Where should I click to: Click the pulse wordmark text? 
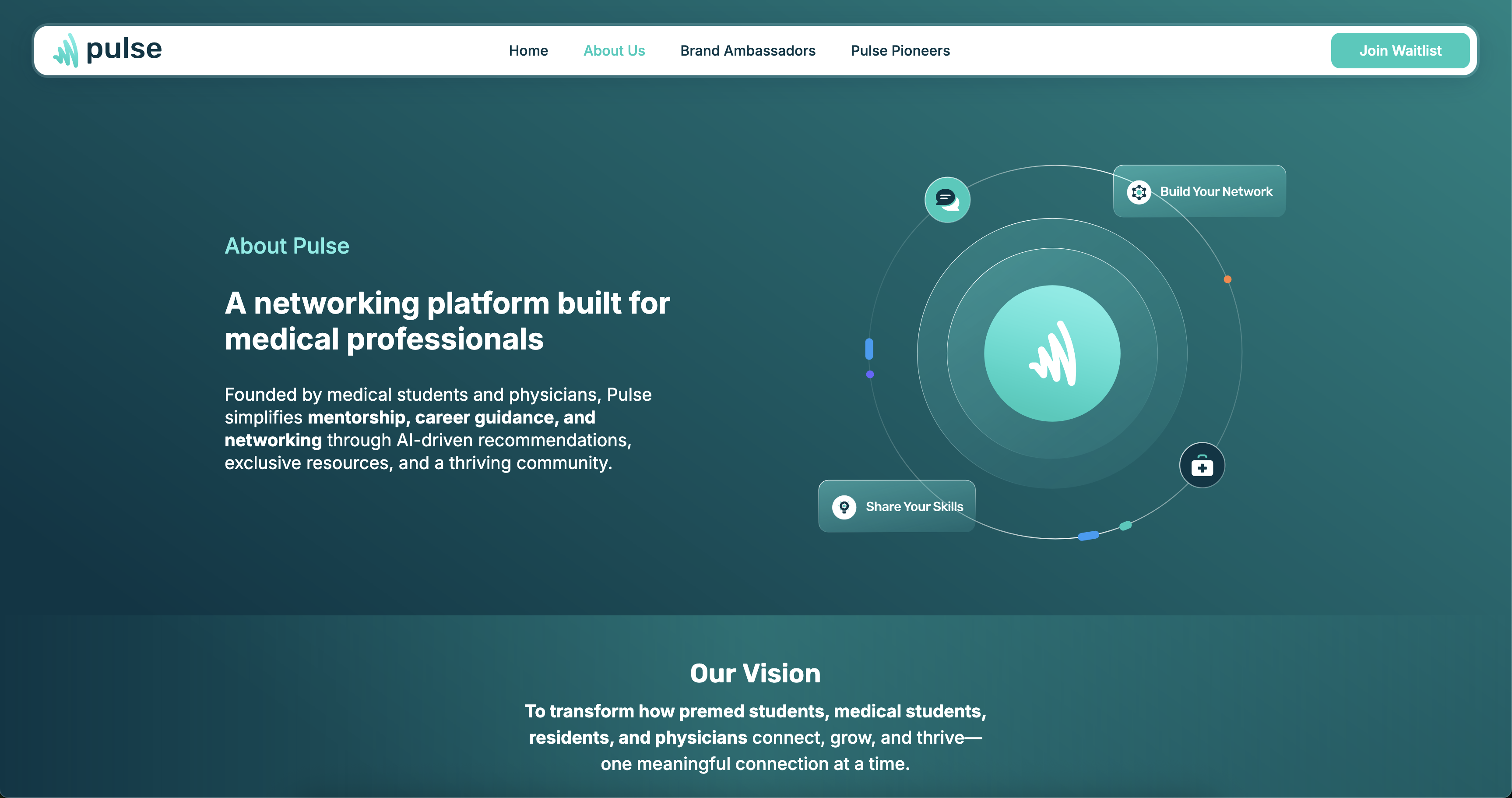pos(124,49)
